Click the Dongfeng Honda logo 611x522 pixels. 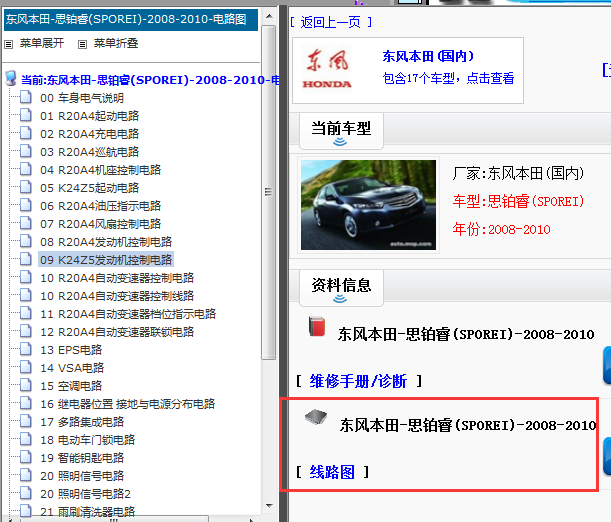pos(327,70)
